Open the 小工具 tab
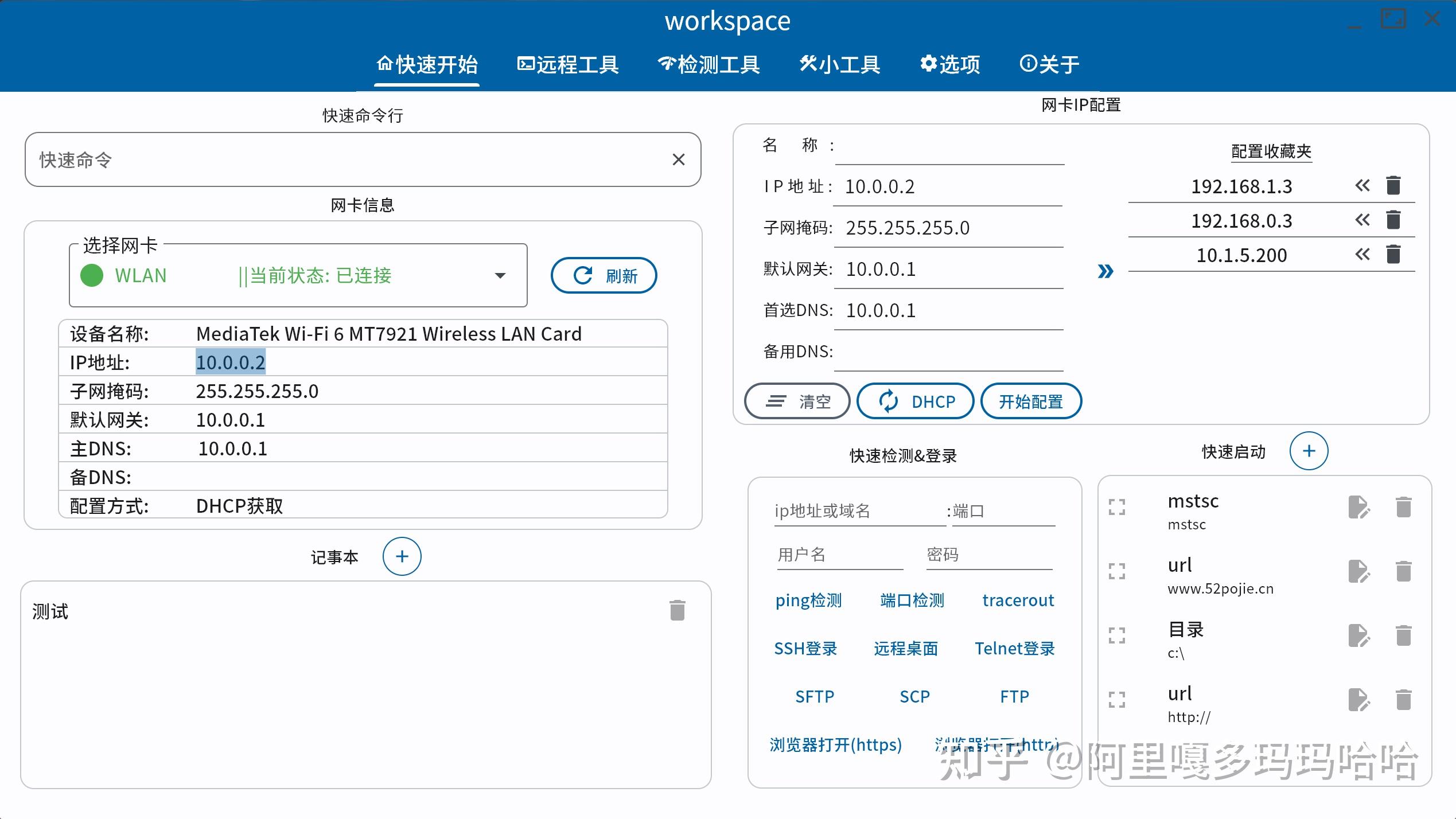This screenshot has width=1456, height=819. pos(840,64)
